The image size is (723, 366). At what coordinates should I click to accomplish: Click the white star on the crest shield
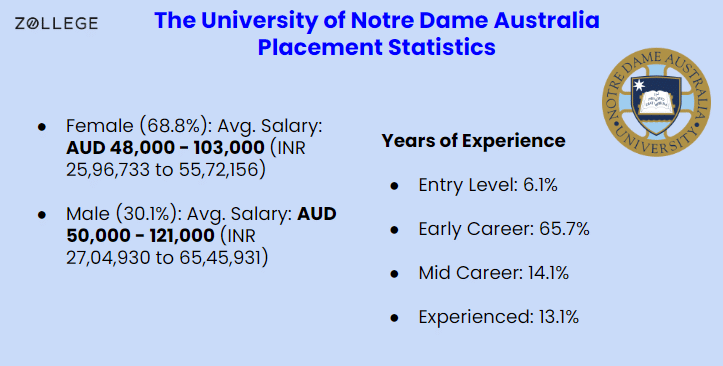click(x=639, y=86)
